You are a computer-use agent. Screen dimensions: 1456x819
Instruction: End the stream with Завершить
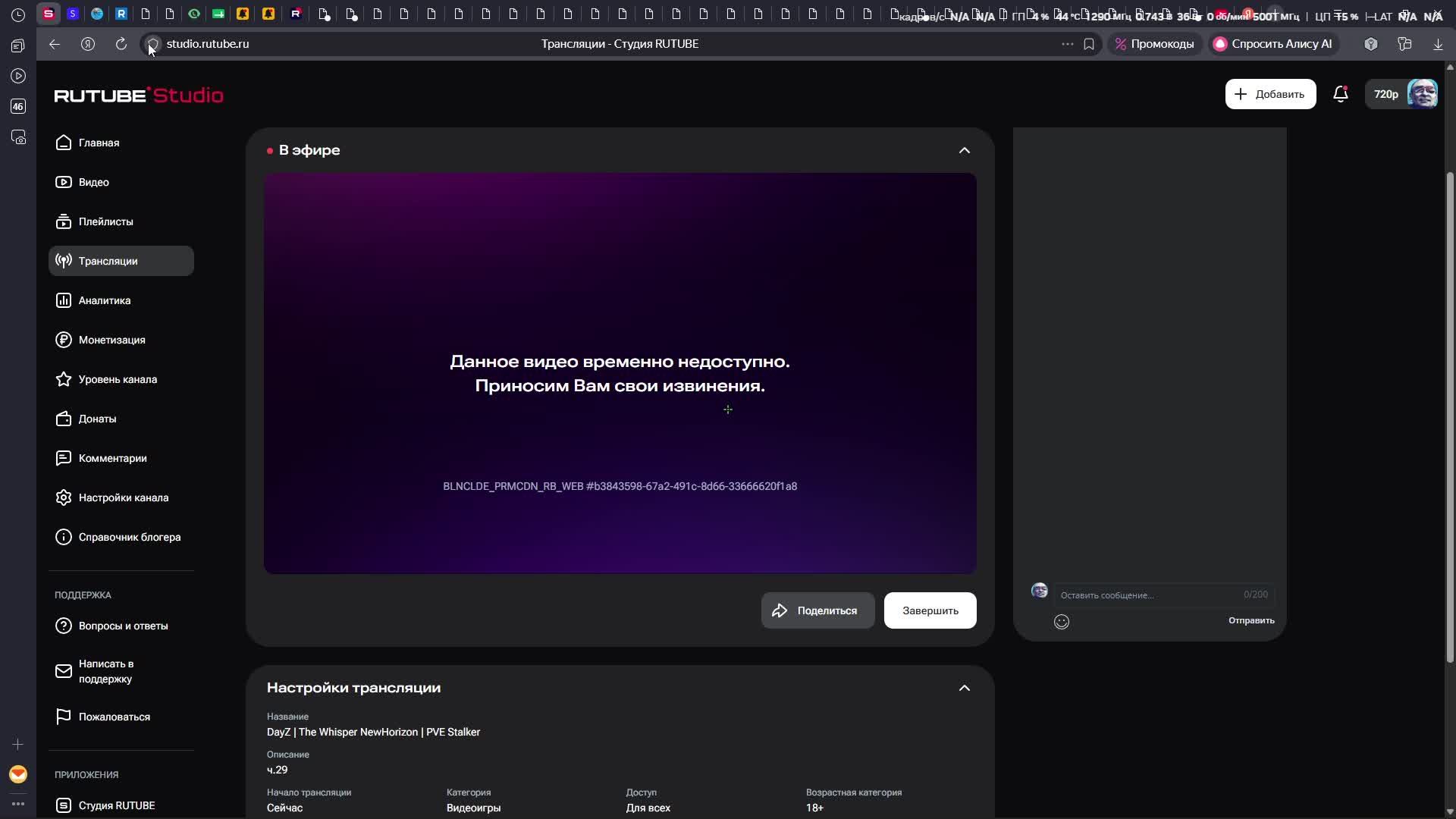point(930,610)
